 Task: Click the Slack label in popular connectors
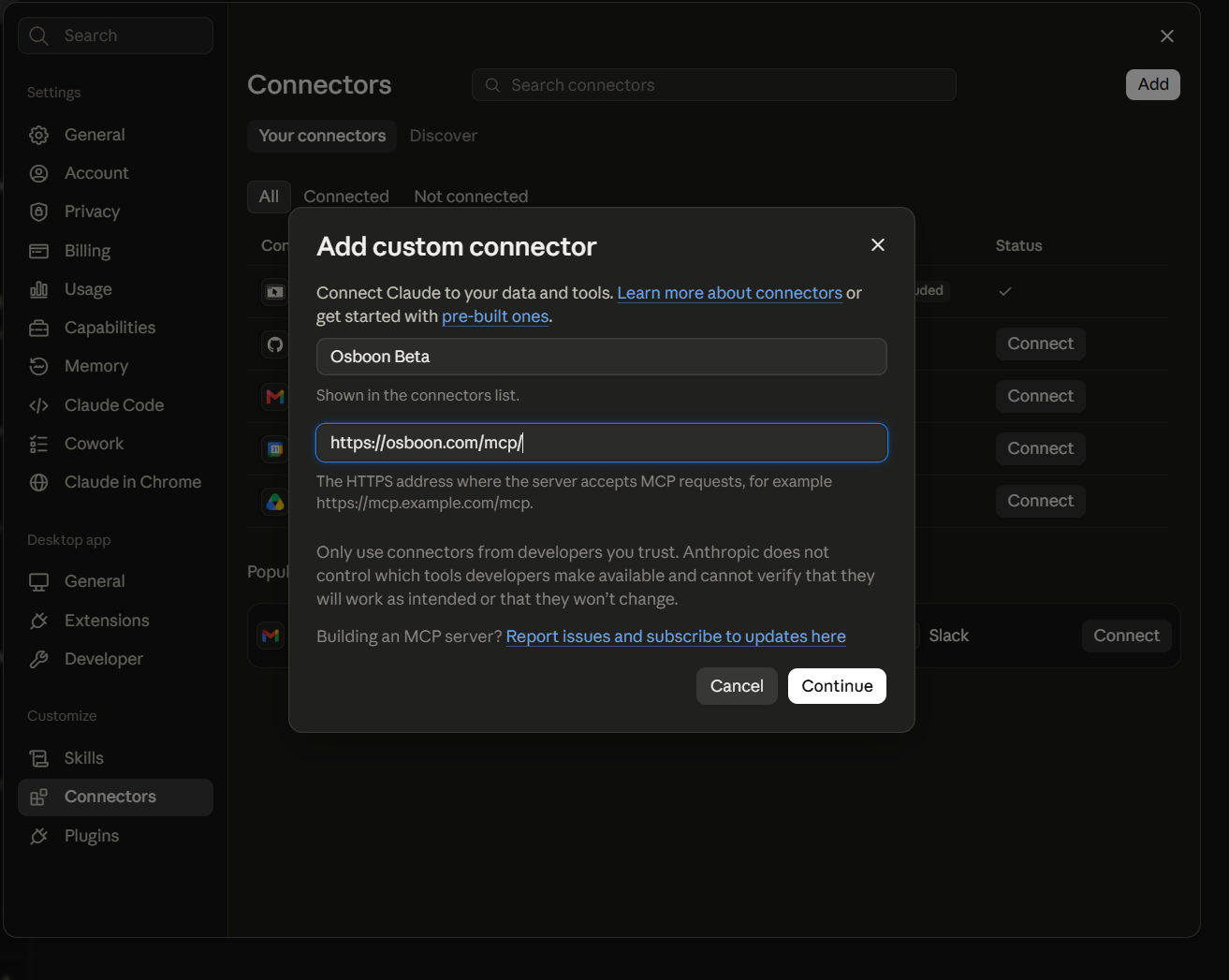click(x=948, y=636)
